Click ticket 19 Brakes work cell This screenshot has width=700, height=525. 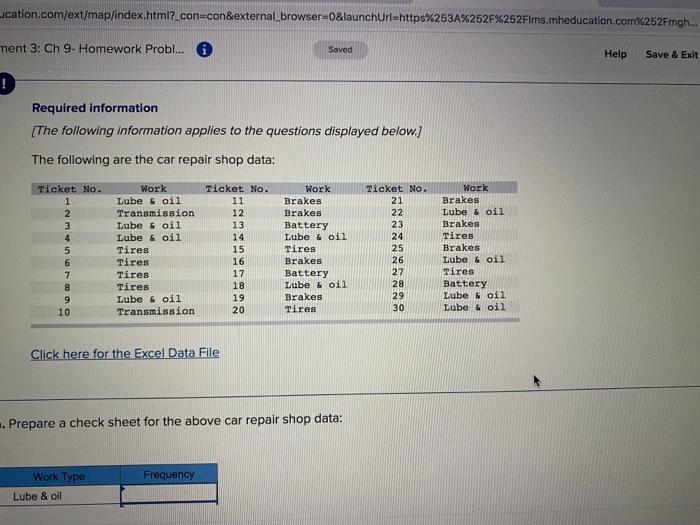pos(304,297)
